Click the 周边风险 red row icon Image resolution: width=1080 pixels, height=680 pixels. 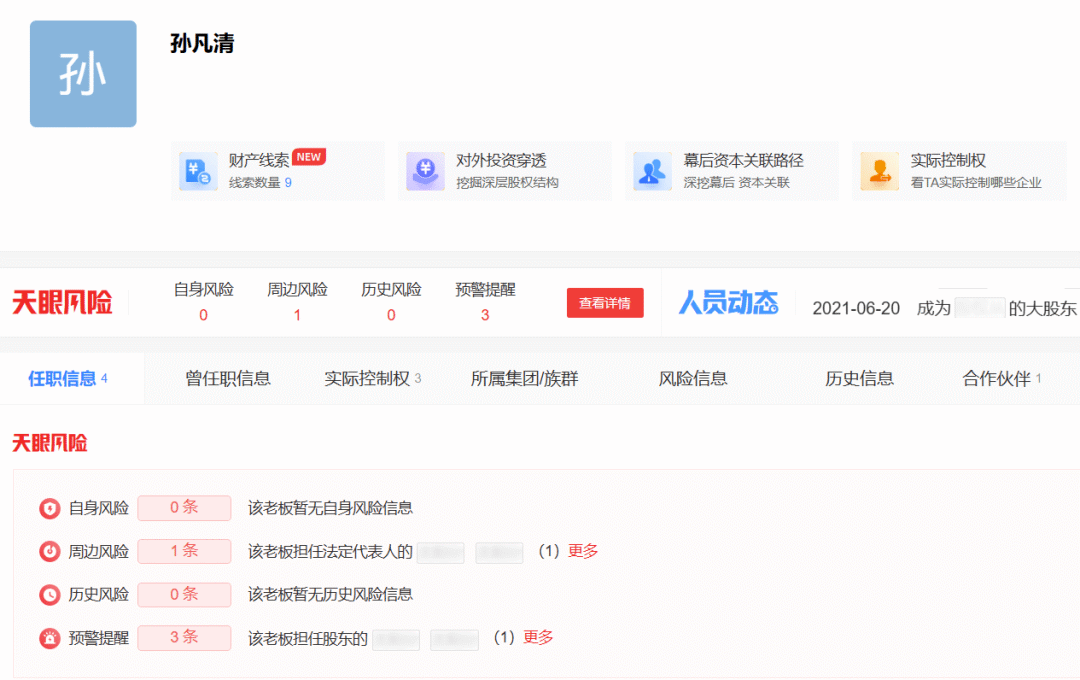click(x=49, y=551)
